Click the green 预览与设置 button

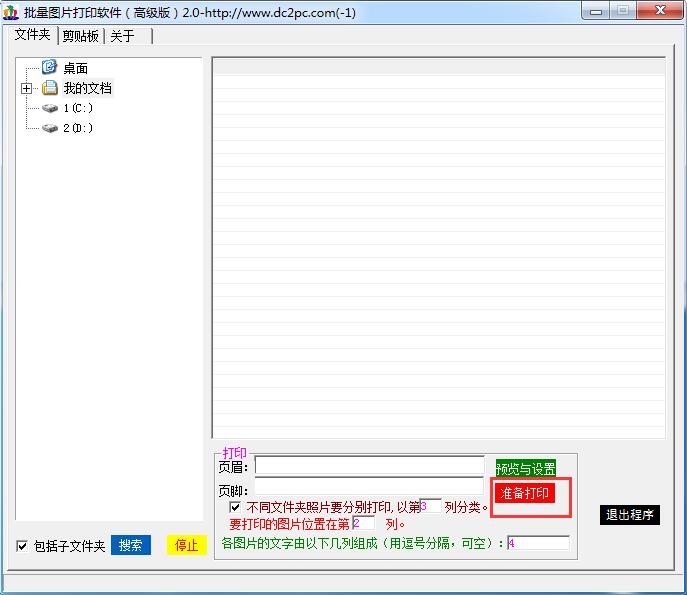(525, 469)
